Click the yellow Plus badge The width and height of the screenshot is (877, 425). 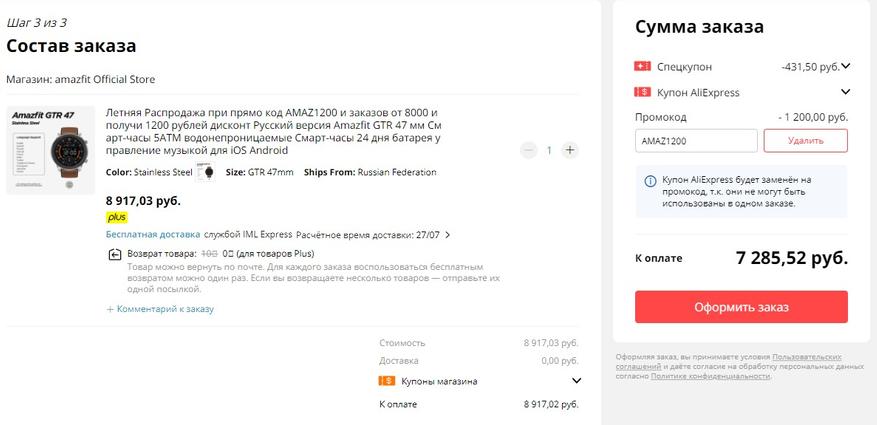117,217
